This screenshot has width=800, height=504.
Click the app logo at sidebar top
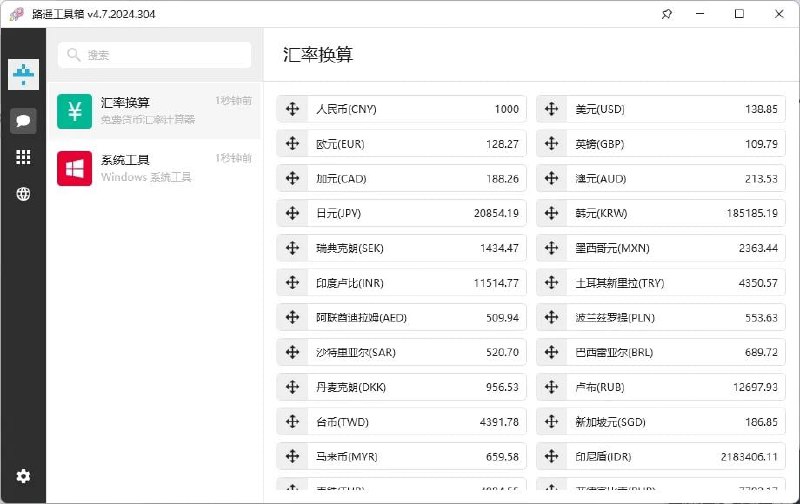[23, 73]
